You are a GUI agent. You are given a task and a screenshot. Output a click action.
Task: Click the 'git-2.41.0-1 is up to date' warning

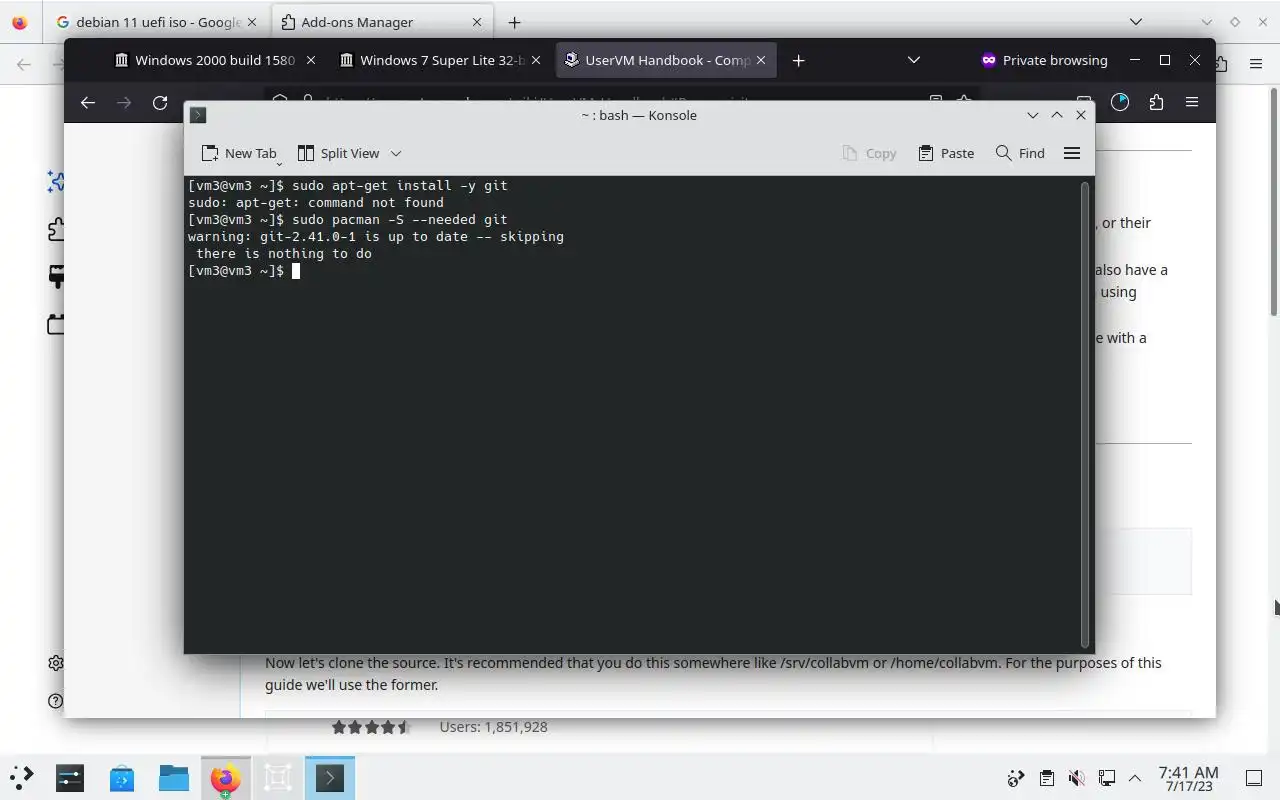pos(376,237)
